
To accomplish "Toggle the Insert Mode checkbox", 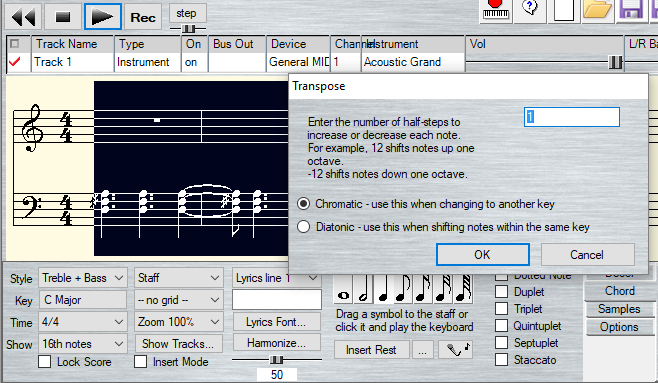I will [x=140, y=362].
